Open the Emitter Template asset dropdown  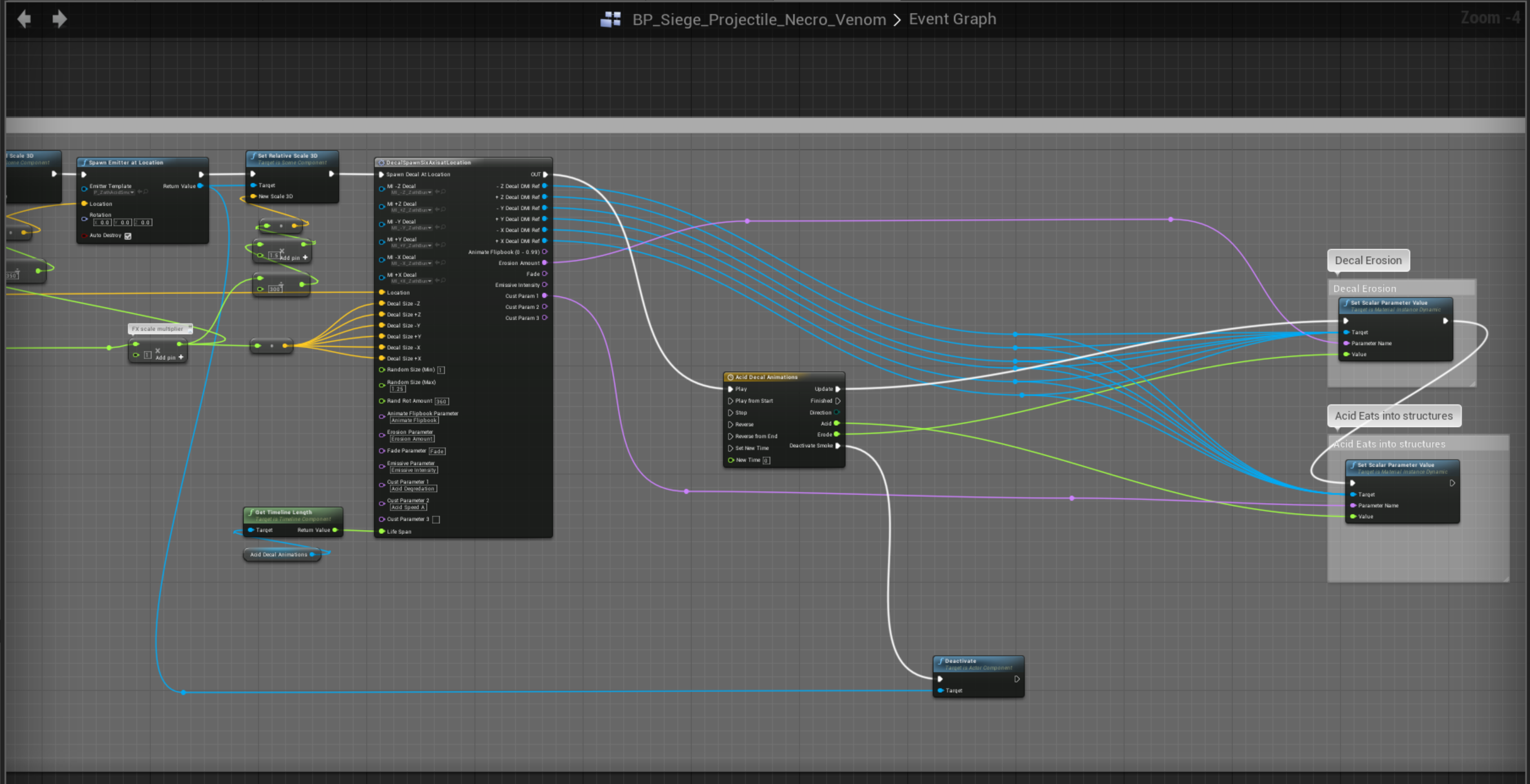(113, 192)
